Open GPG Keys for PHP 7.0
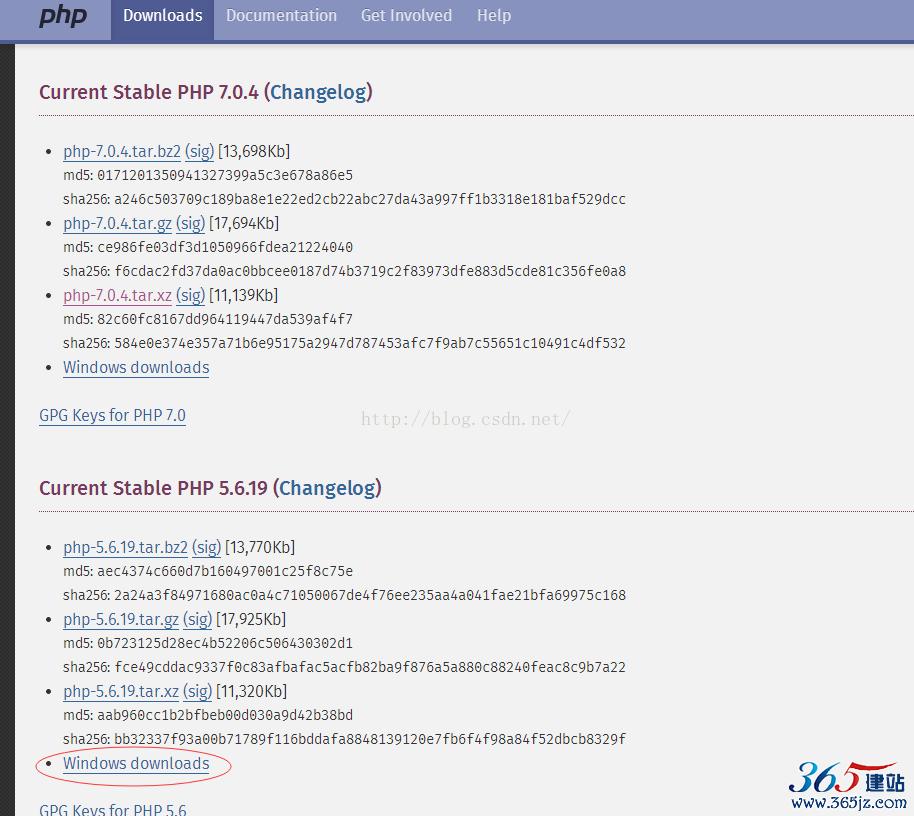914x816 pixels. tap(113, 416)
